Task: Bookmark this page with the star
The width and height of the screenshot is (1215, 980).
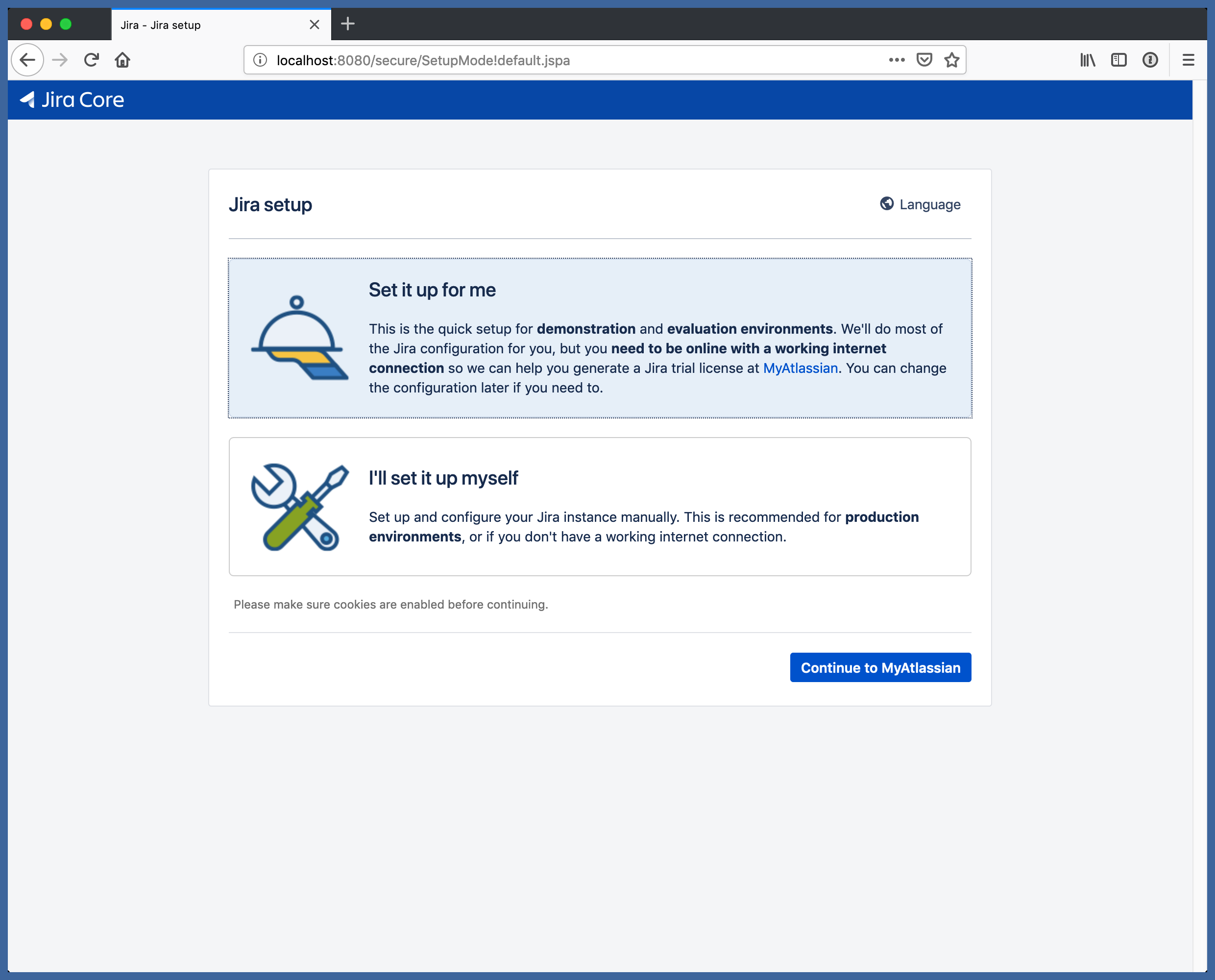Action: point(951,60)
